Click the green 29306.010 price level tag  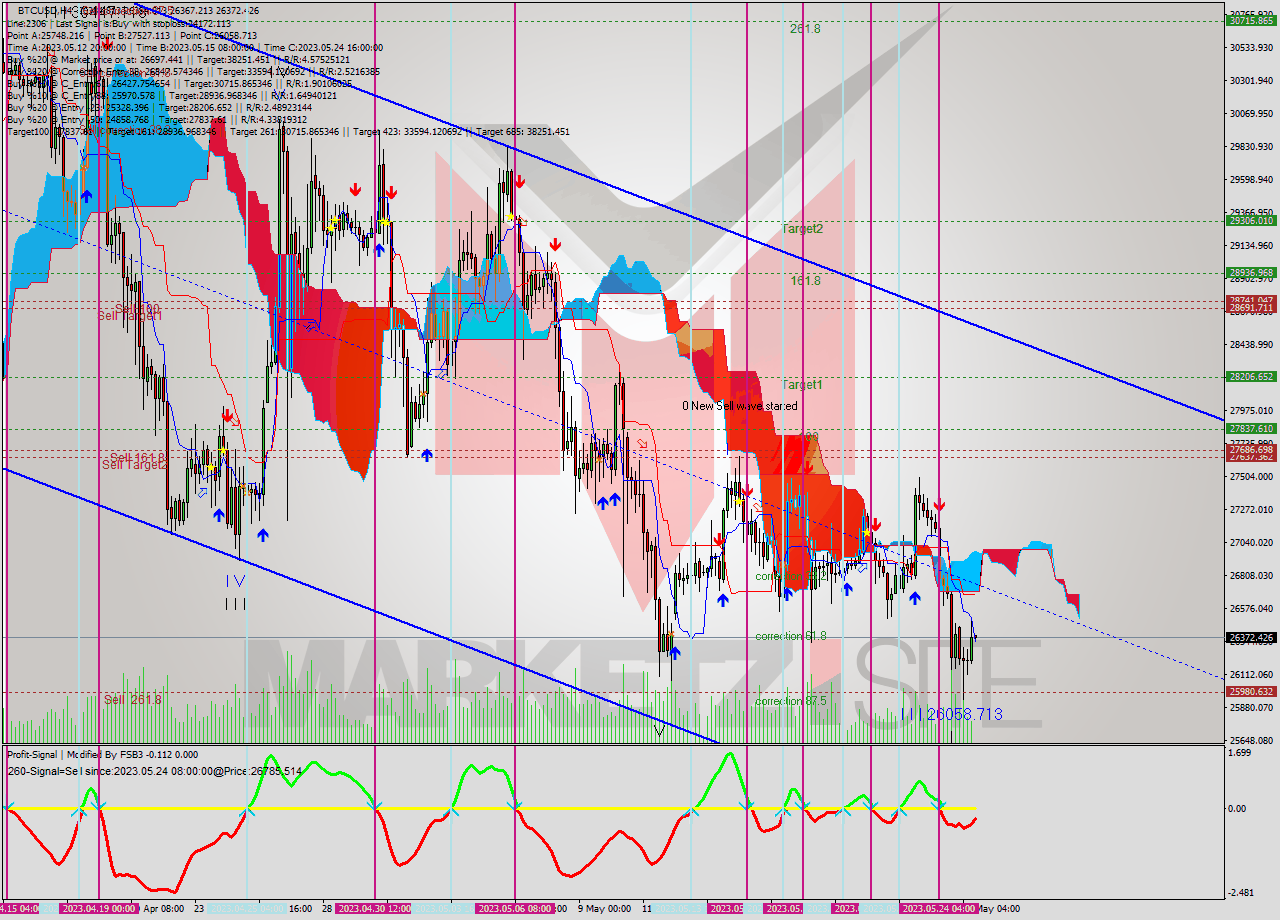click(1250, 221)
